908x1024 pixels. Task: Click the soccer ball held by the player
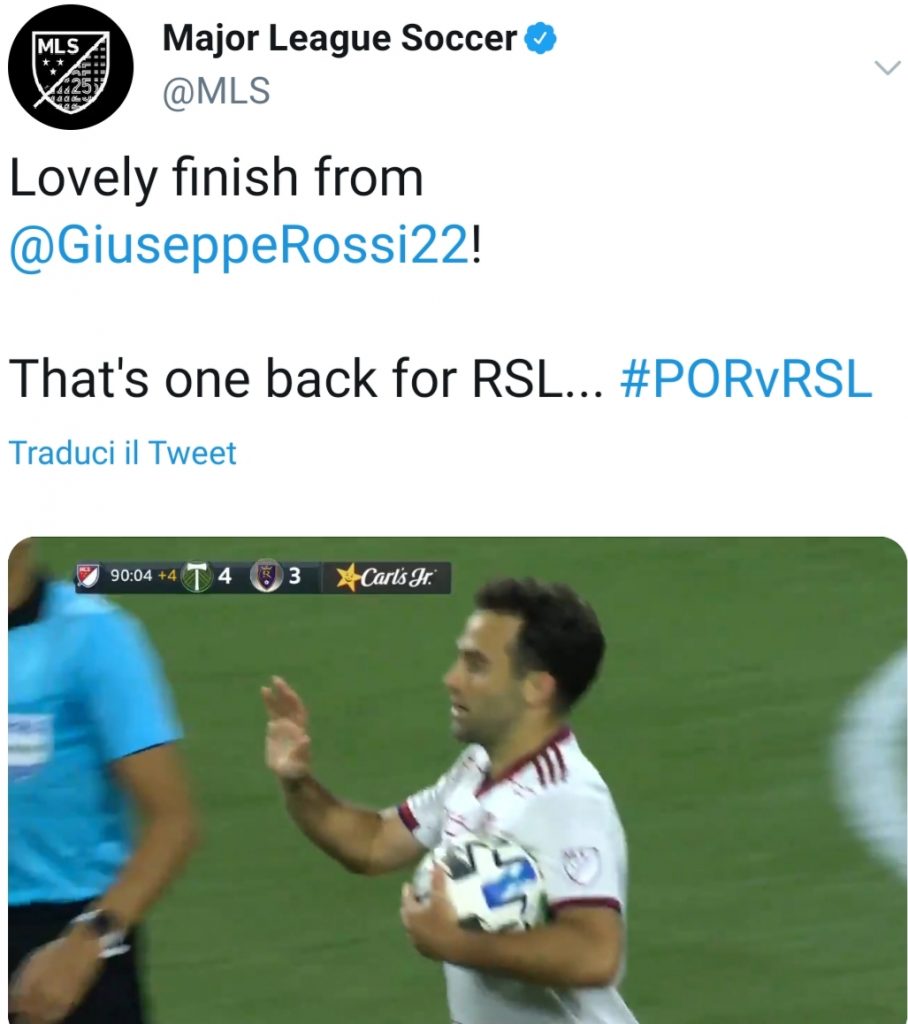479,886
